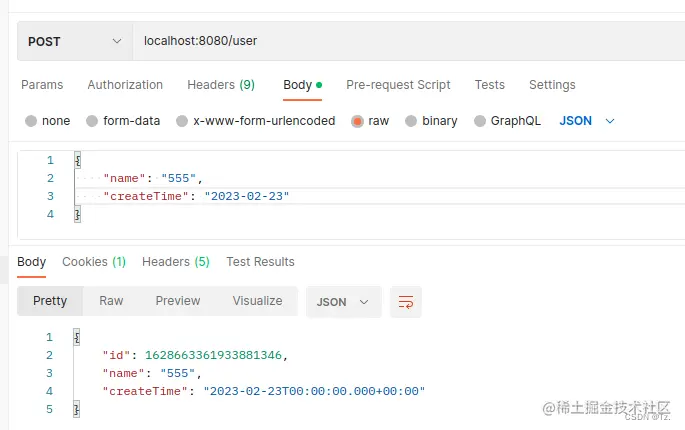The height and width of the screenshot is (430, 685).
Task: Choose the GraphQL body type
Action: [x=480, y=121]
